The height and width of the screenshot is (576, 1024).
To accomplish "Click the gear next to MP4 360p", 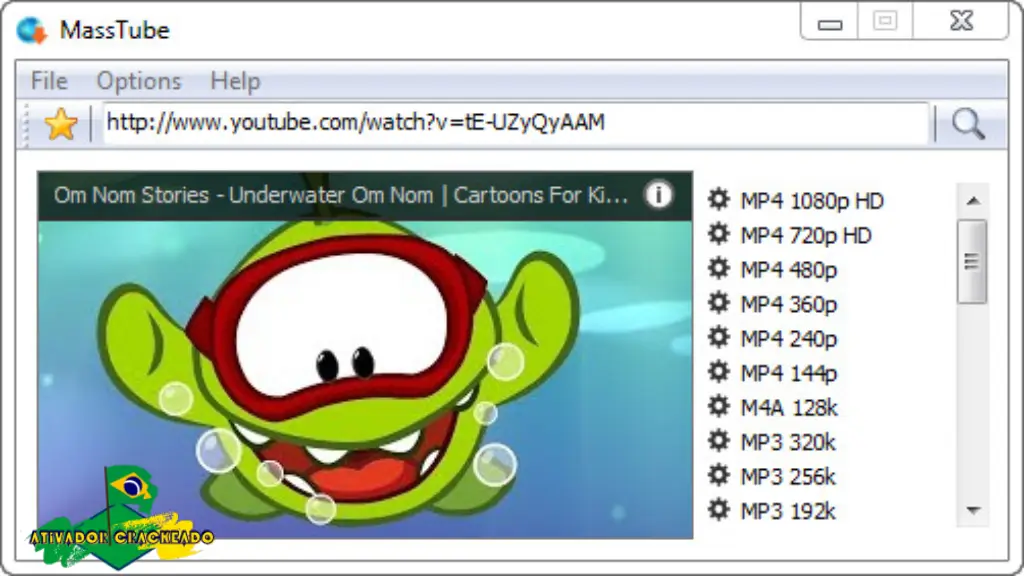I will tap(718, 303).
